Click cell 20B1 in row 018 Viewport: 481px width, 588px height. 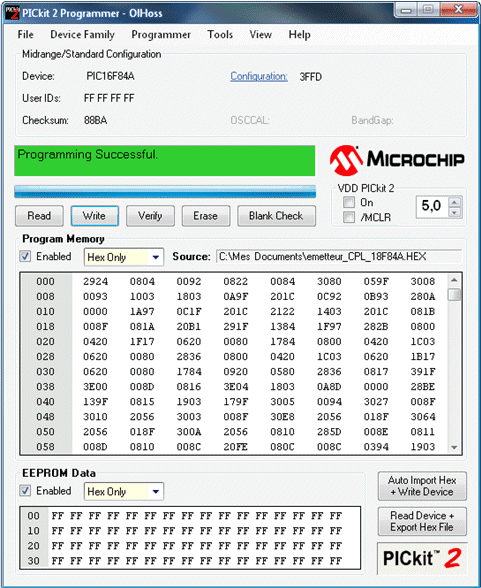(189, 326)
